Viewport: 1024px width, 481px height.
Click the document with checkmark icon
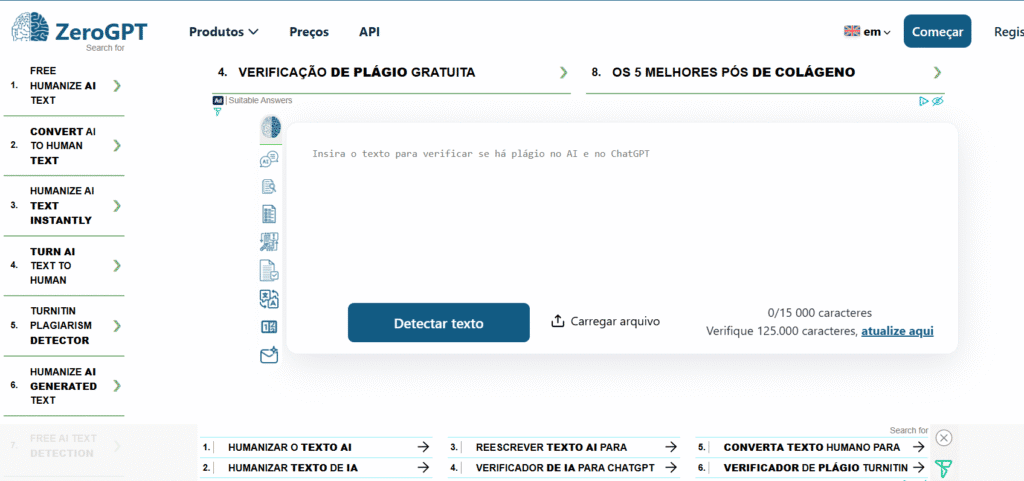[269, 270]
